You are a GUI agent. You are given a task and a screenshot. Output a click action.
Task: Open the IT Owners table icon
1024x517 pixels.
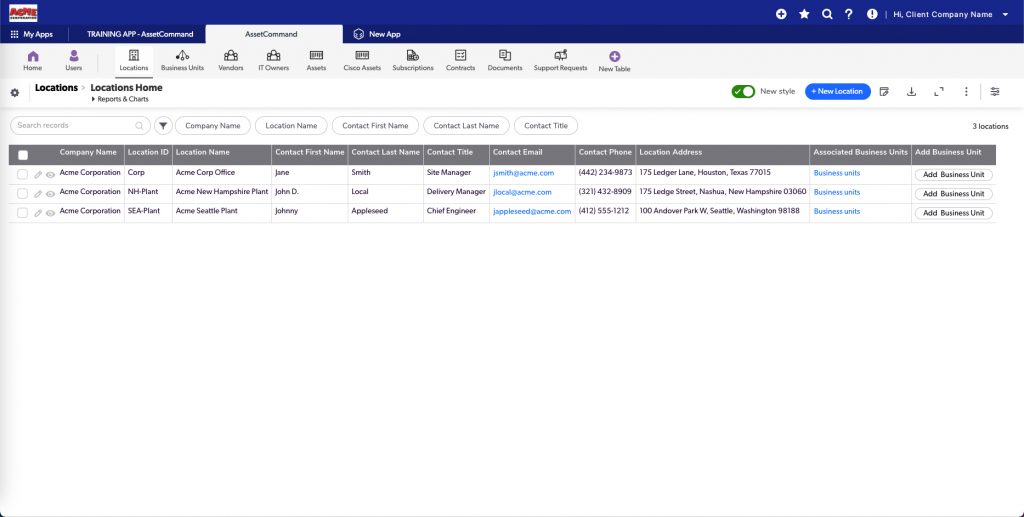(273, 55)
